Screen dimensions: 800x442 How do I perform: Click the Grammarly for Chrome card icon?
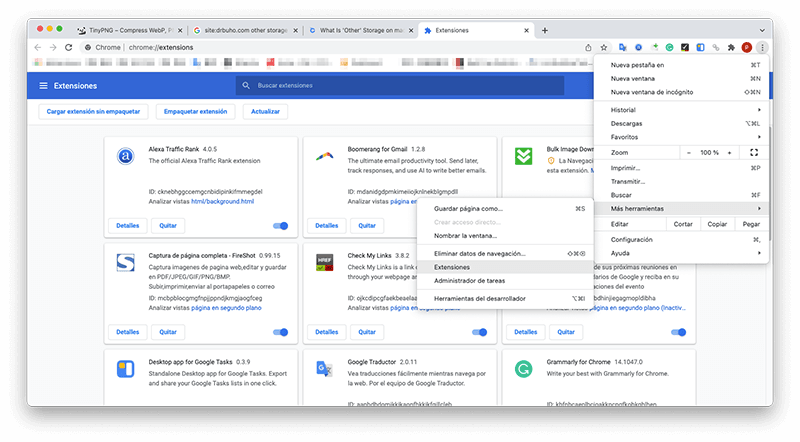point(523,369)
